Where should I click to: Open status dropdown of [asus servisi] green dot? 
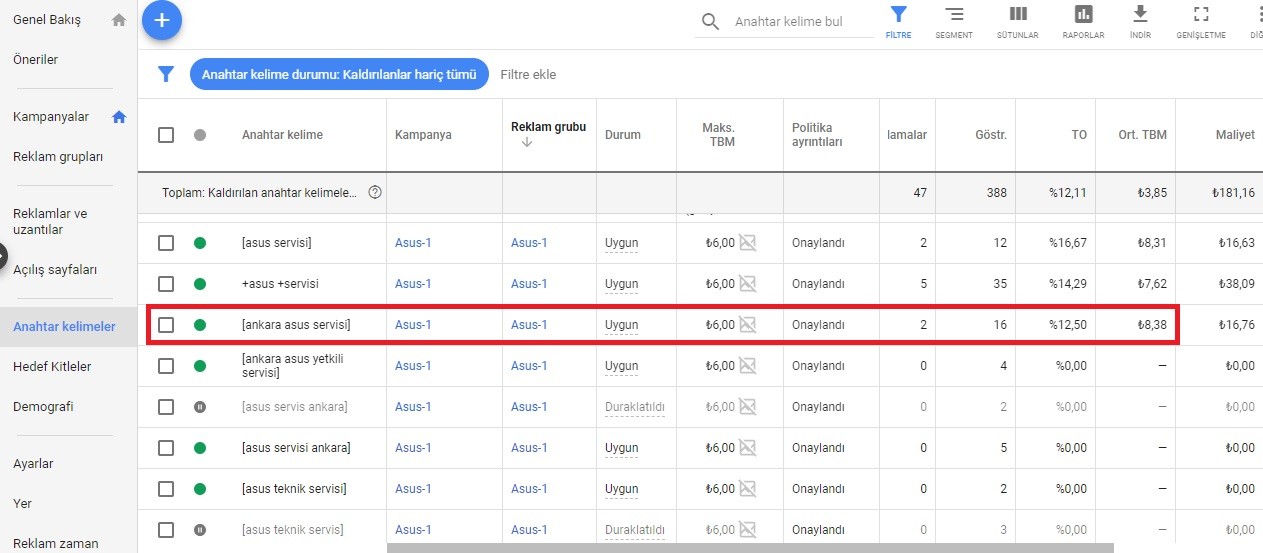pos(200,243)
